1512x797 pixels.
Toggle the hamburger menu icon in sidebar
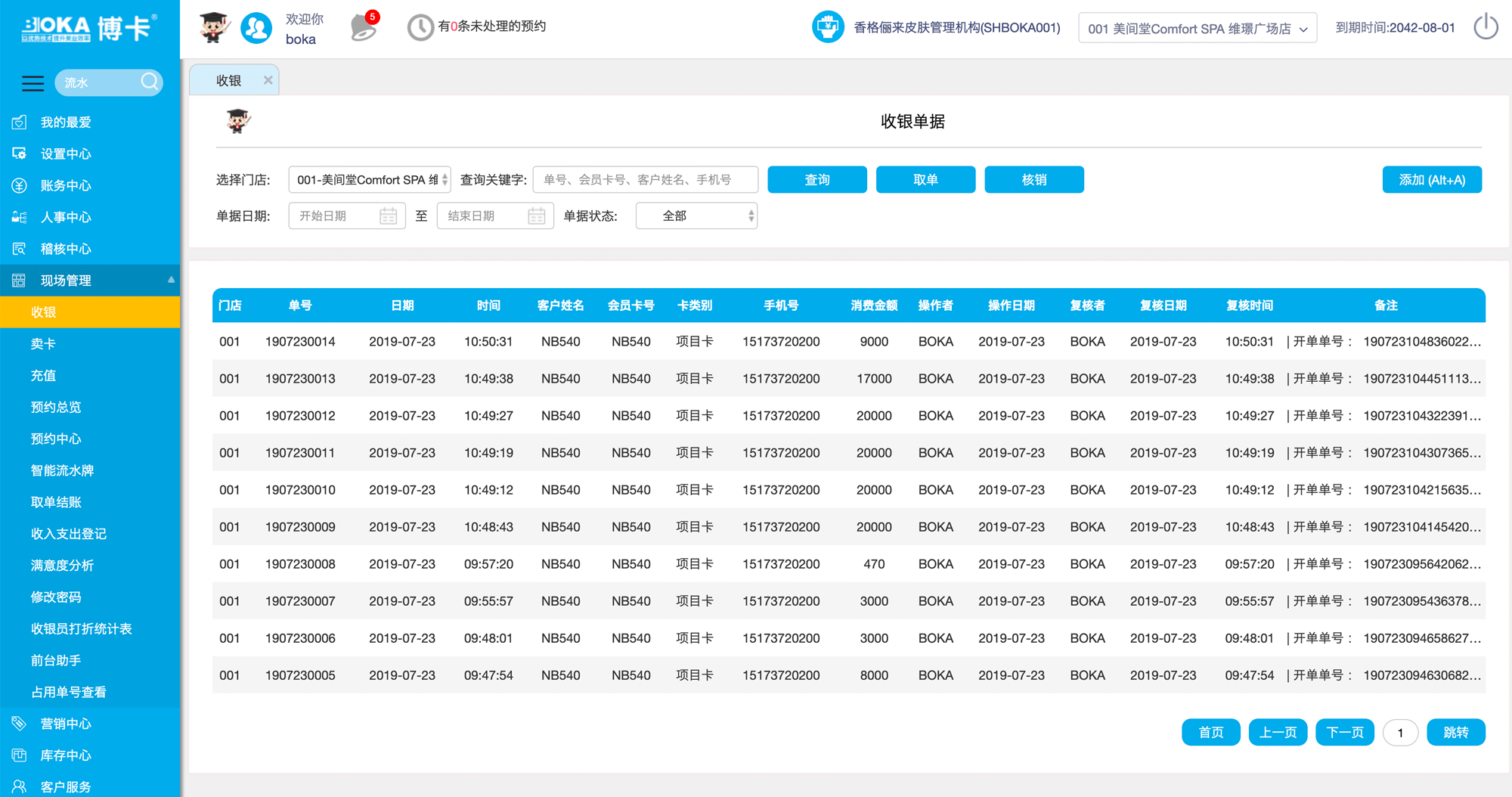pos(33,82)
